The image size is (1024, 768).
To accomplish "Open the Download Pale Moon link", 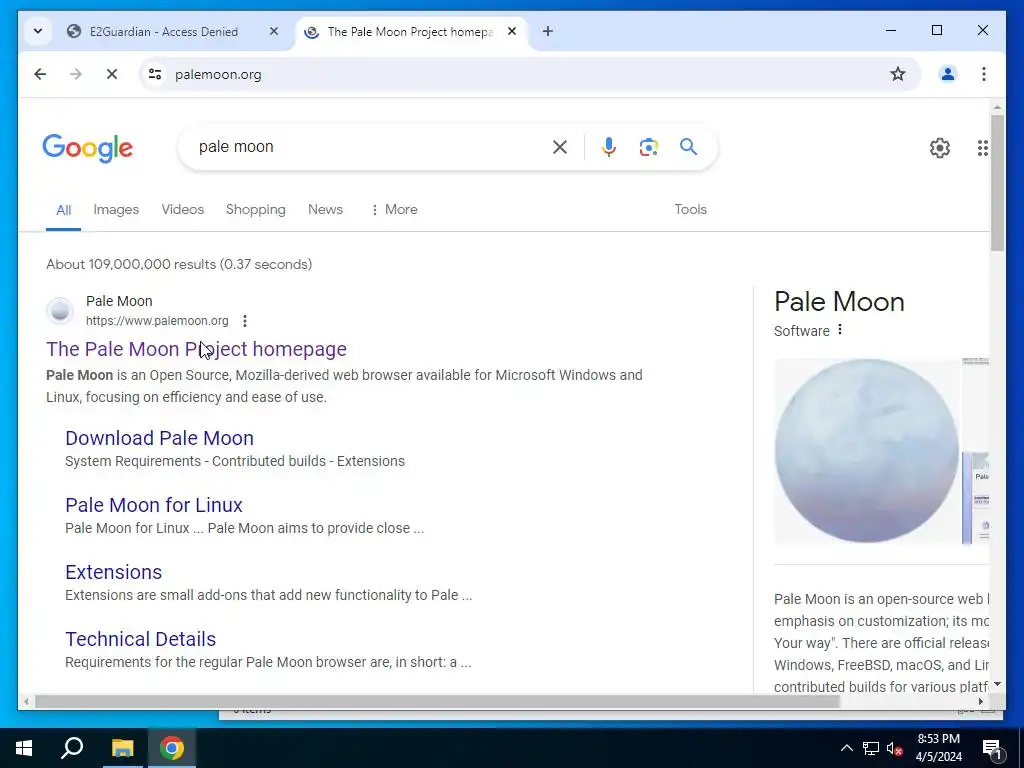I will pos(159,438).
